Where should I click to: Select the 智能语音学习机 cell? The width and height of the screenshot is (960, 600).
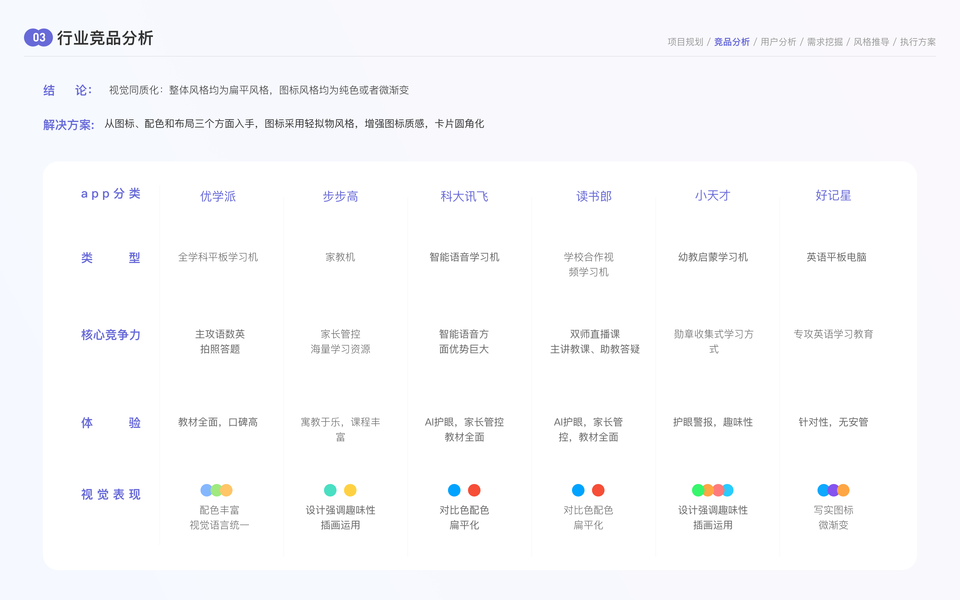[x=464, y=257]
